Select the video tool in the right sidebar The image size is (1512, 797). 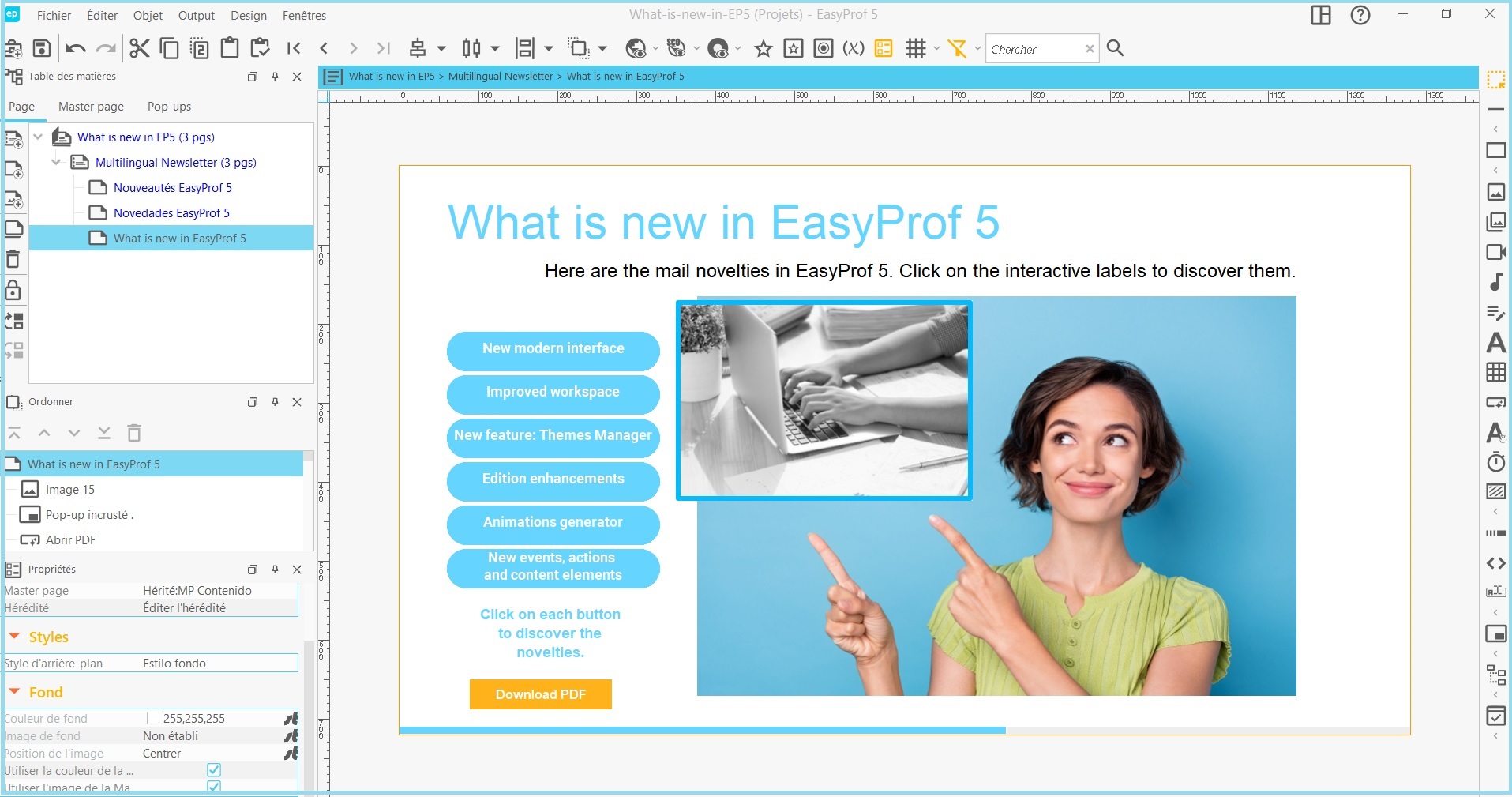1496,253
